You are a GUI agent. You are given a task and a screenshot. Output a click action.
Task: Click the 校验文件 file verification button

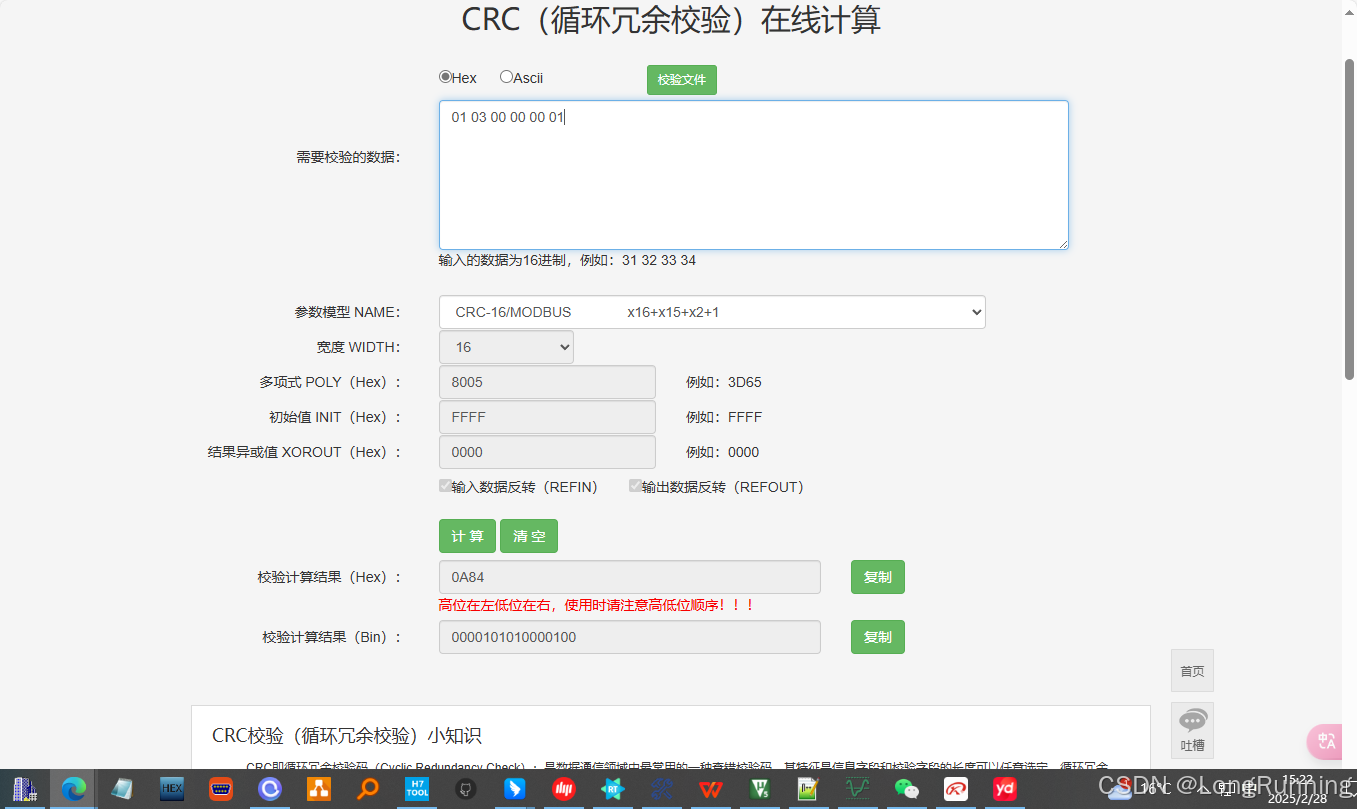pyautogui.click(x=681, y=79)
